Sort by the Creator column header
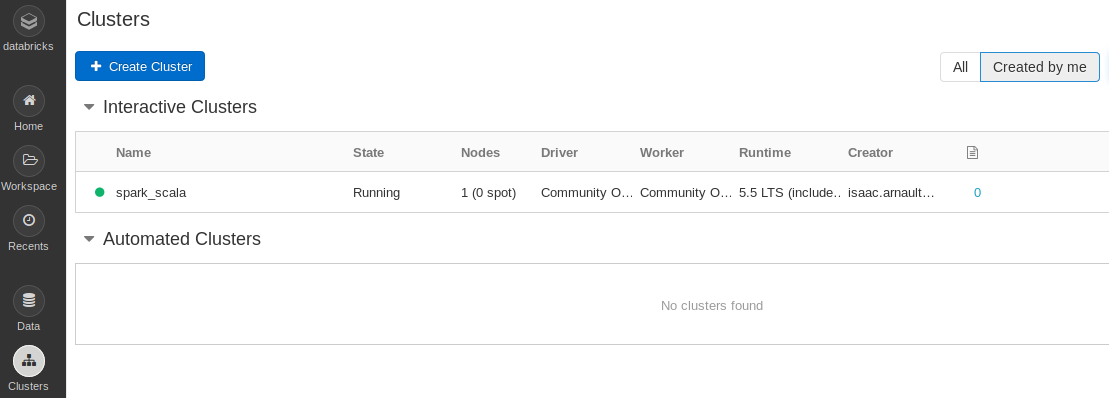1109x398 pixels. click(870, 153)
